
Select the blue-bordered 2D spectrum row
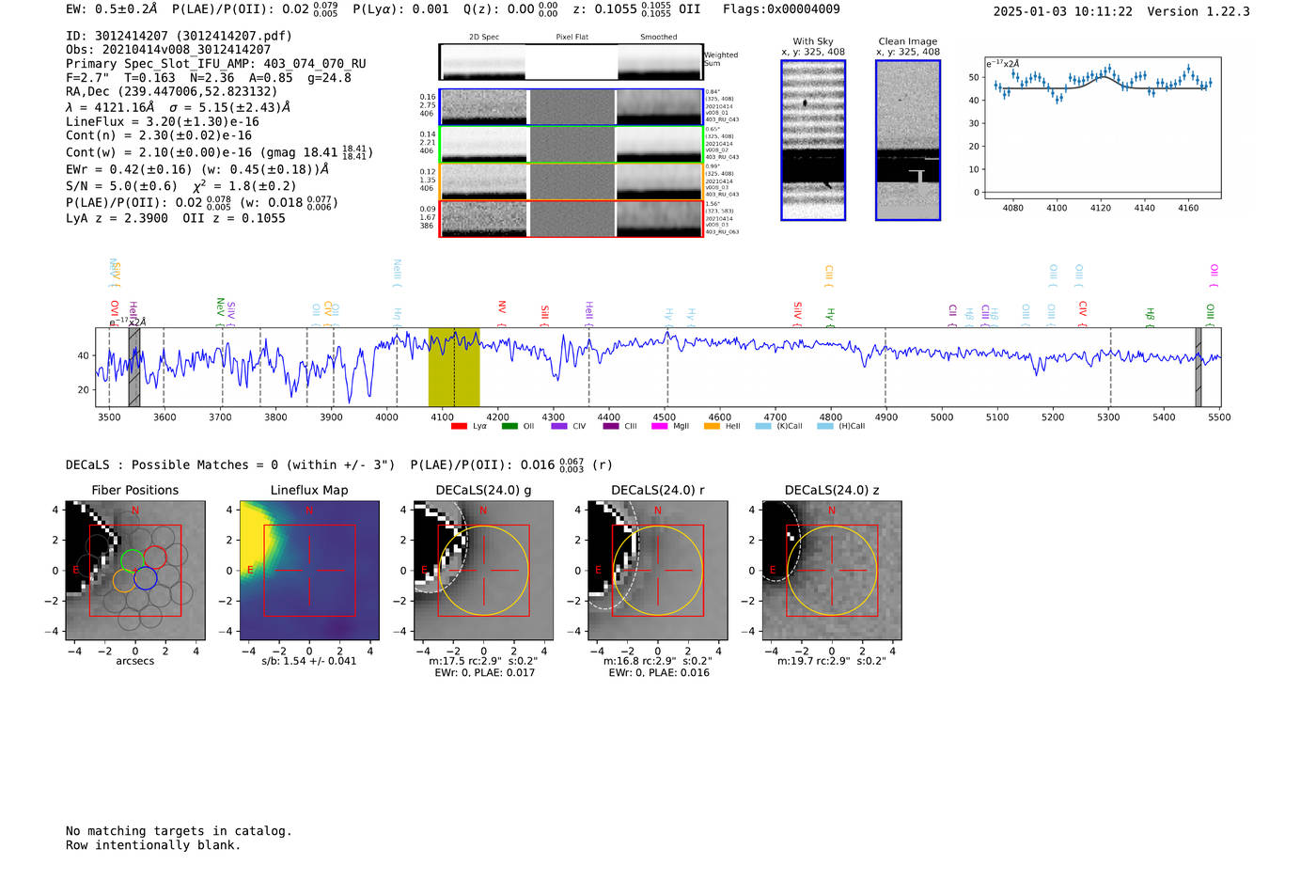tap(571, 107)
